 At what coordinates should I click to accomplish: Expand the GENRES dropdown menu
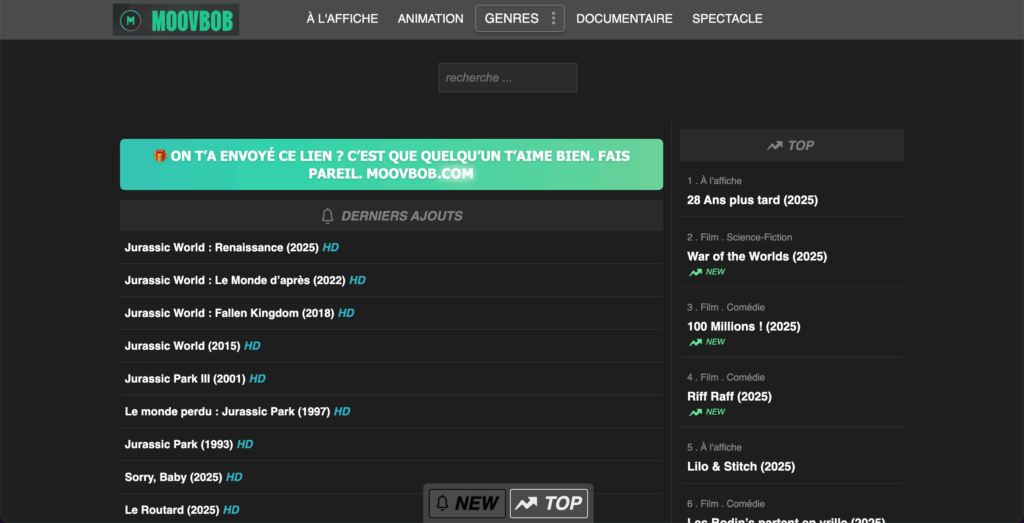511,19
